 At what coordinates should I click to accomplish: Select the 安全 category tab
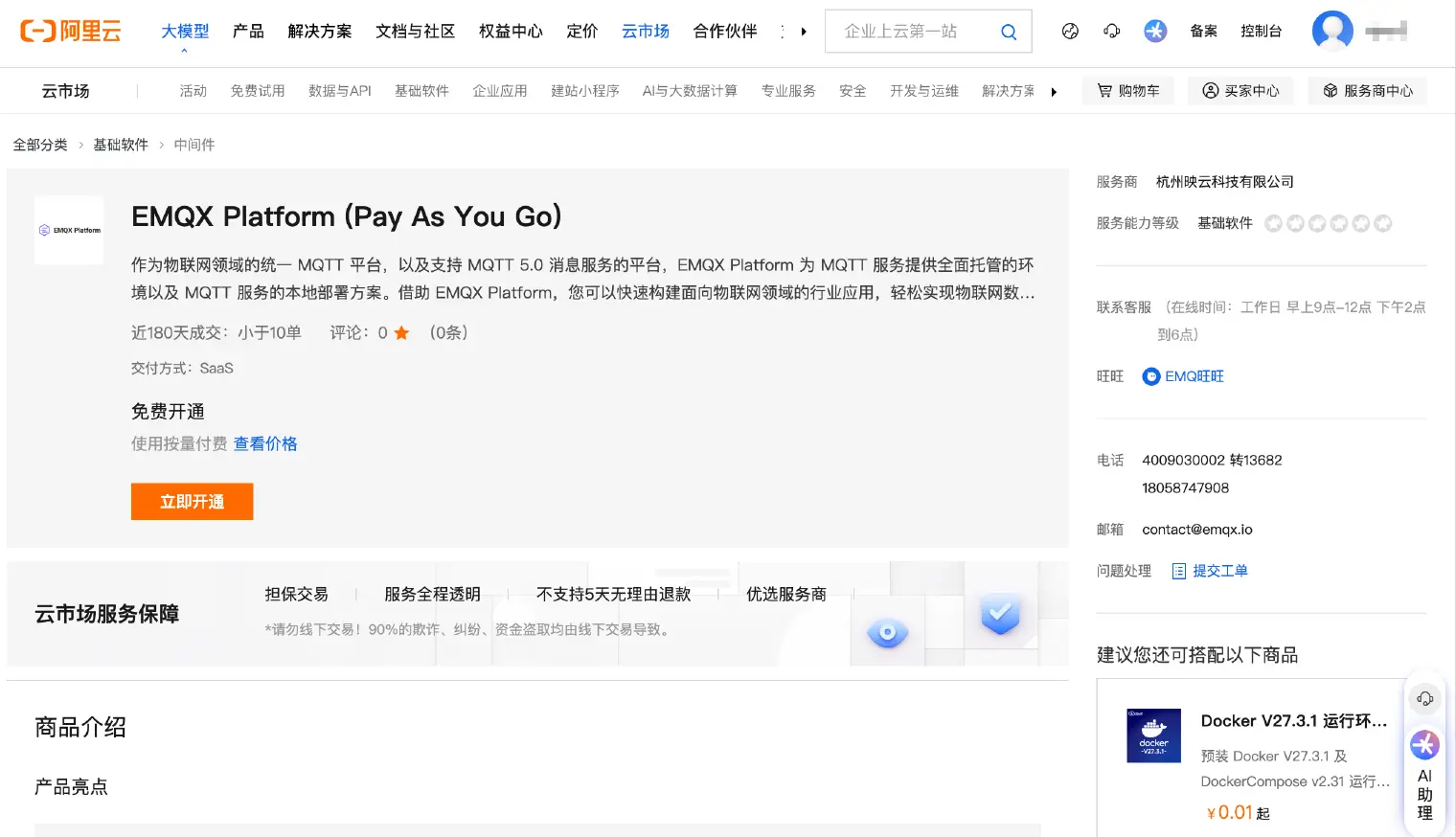(853, 91)
